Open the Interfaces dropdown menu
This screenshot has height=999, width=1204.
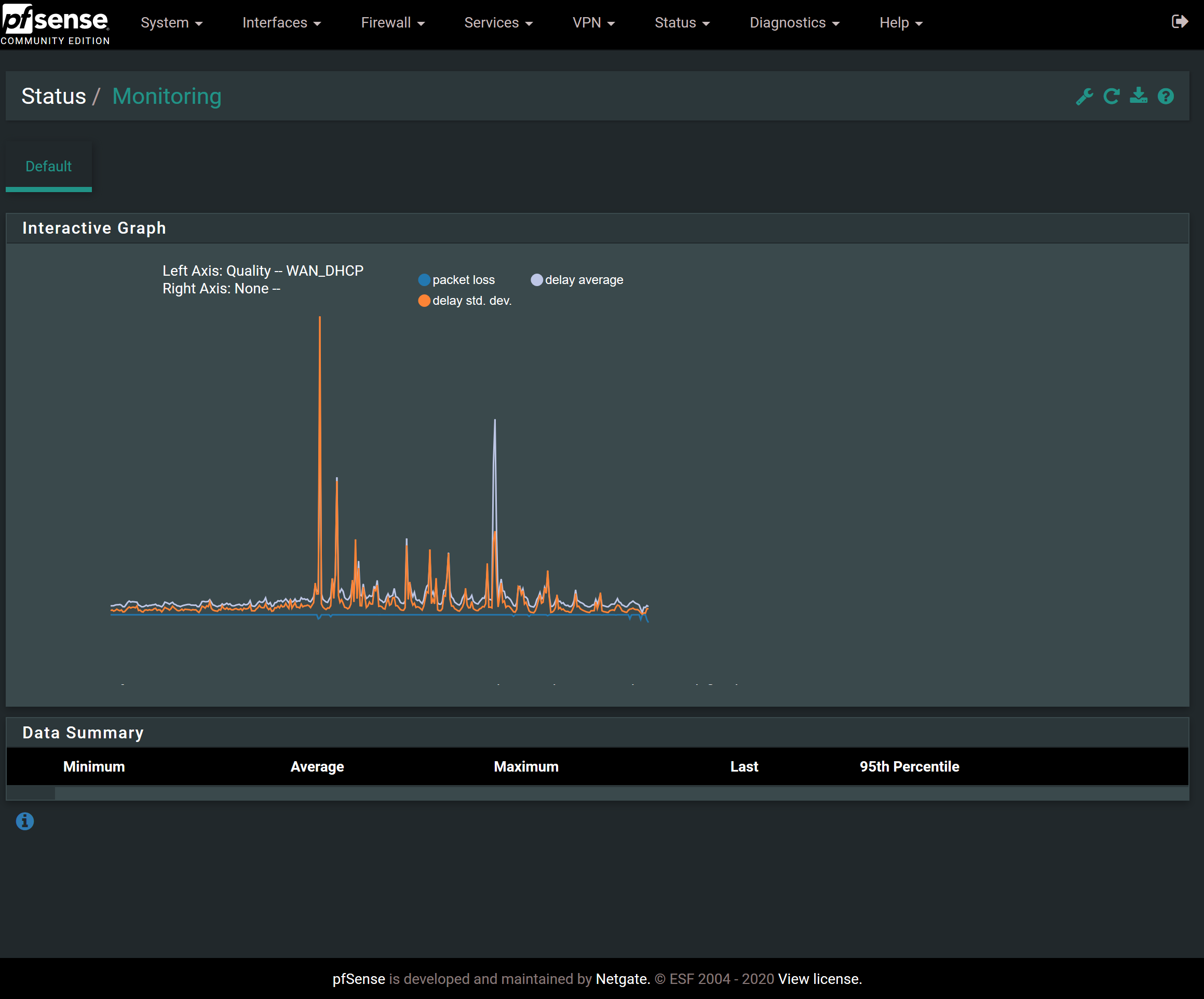tap(281, 23)
